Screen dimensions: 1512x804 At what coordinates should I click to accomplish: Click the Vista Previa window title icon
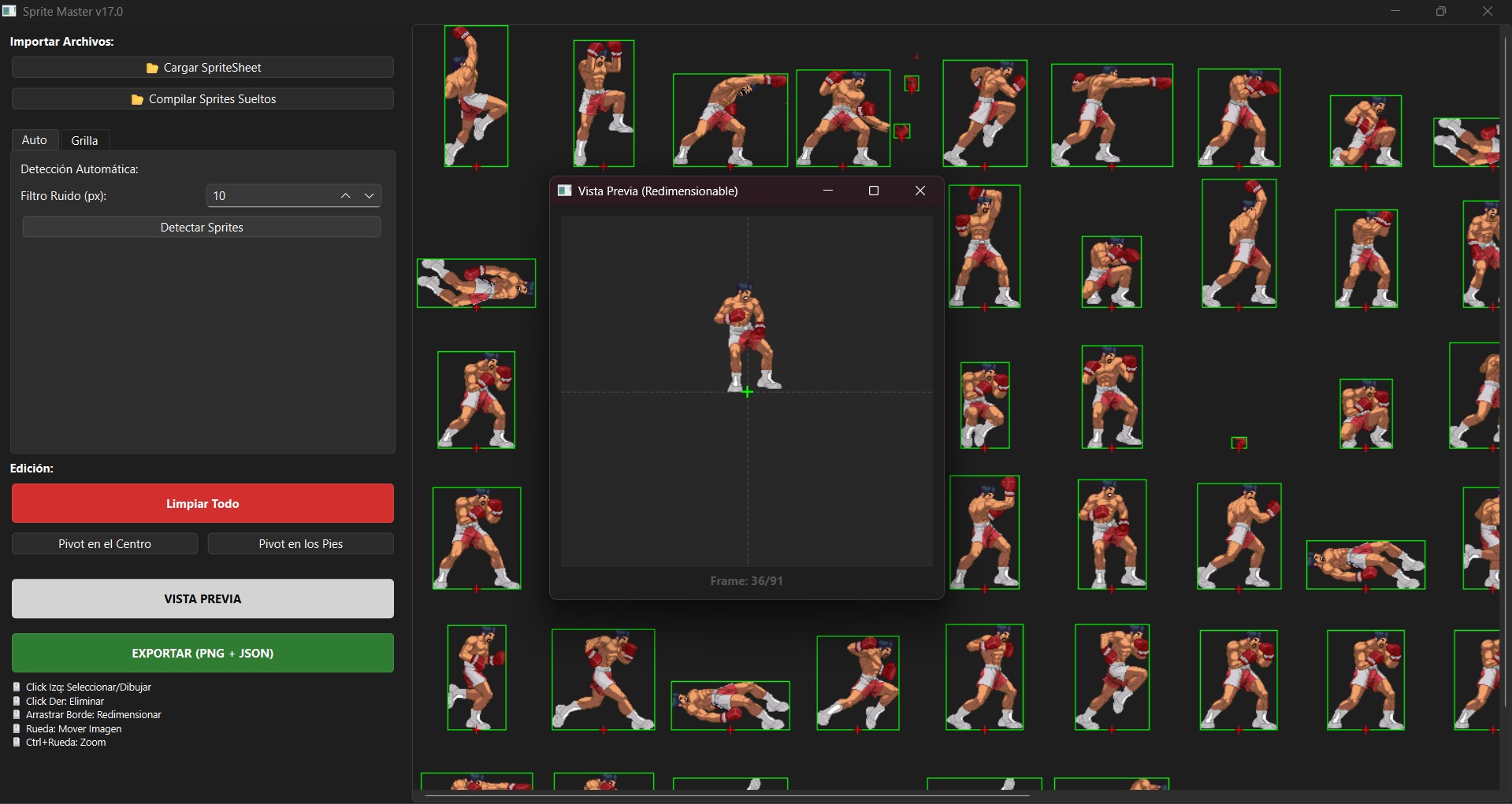click(564, 191)
